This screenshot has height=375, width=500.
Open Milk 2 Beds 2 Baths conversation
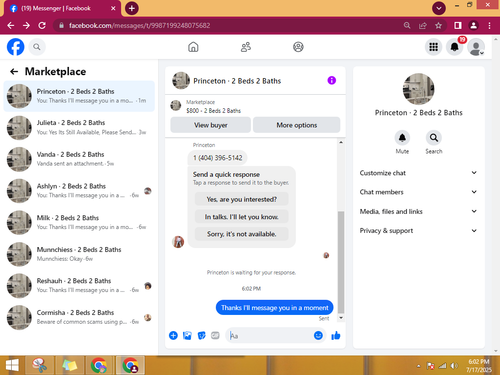pos(79,223)
